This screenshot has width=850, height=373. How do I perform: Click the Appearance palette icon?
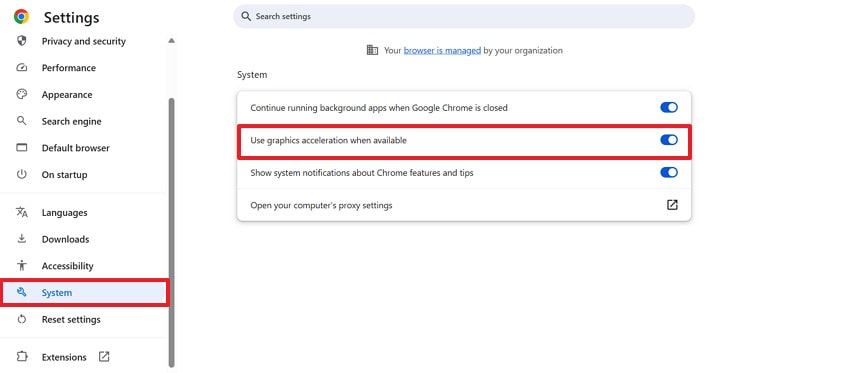tap(22, 94)
